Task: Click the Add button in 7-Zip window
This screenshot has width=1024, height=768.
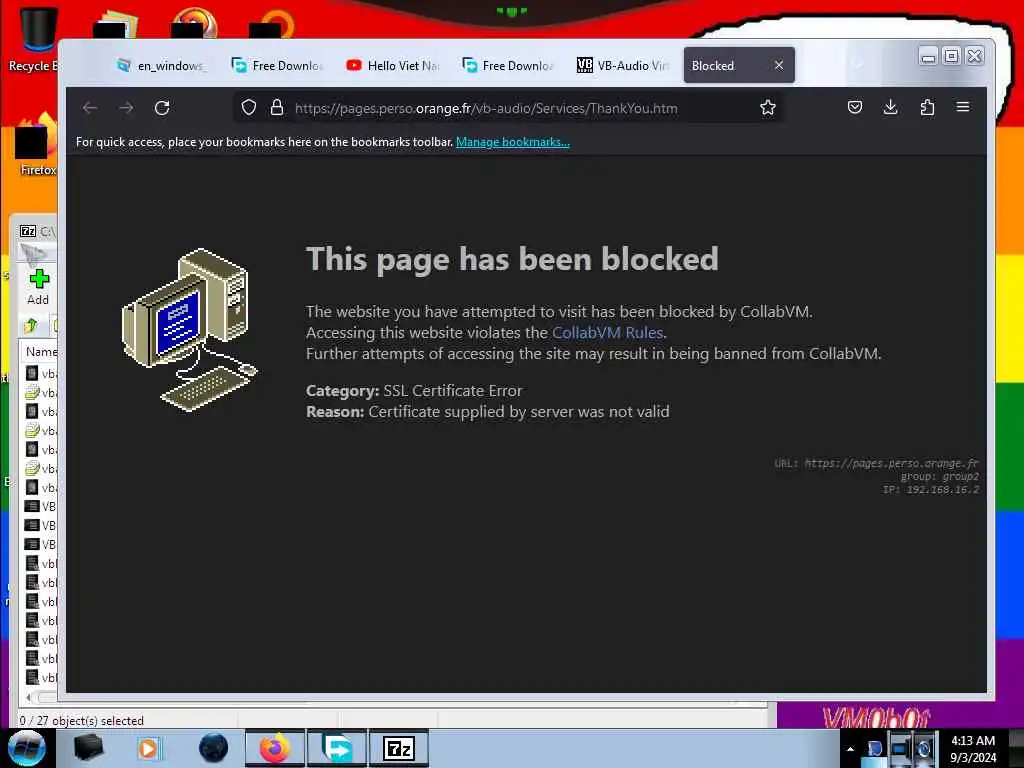Action: 38,287
